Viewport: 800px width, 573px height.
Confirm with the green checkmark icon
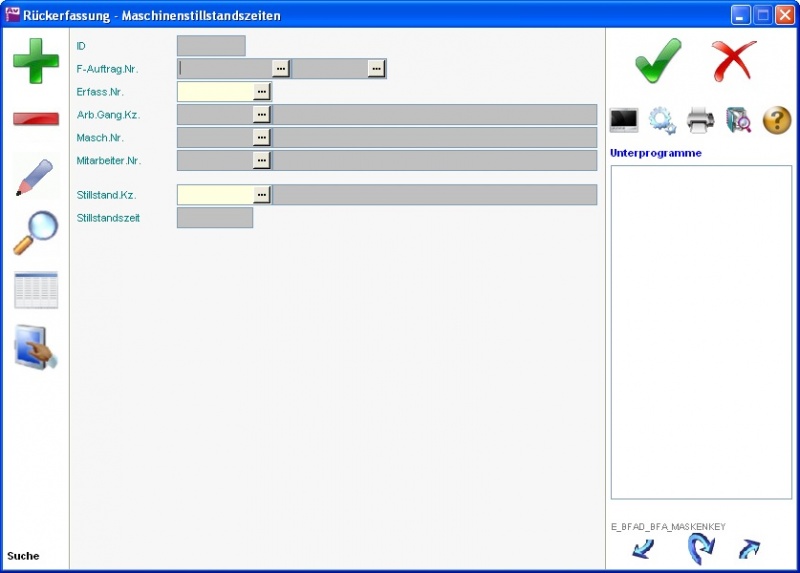click(657, 61)
